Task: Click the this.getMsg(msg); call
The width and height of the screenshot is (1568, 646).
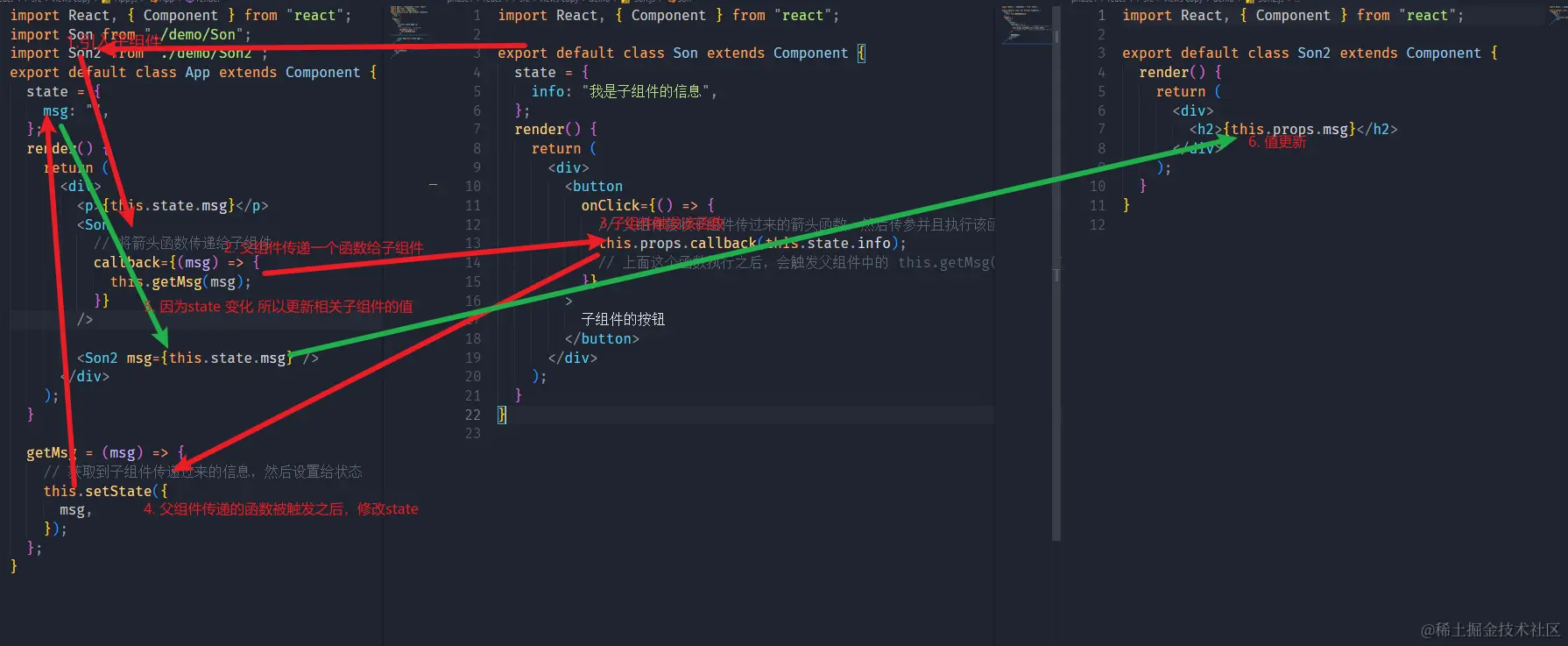Action: [181, 281]
